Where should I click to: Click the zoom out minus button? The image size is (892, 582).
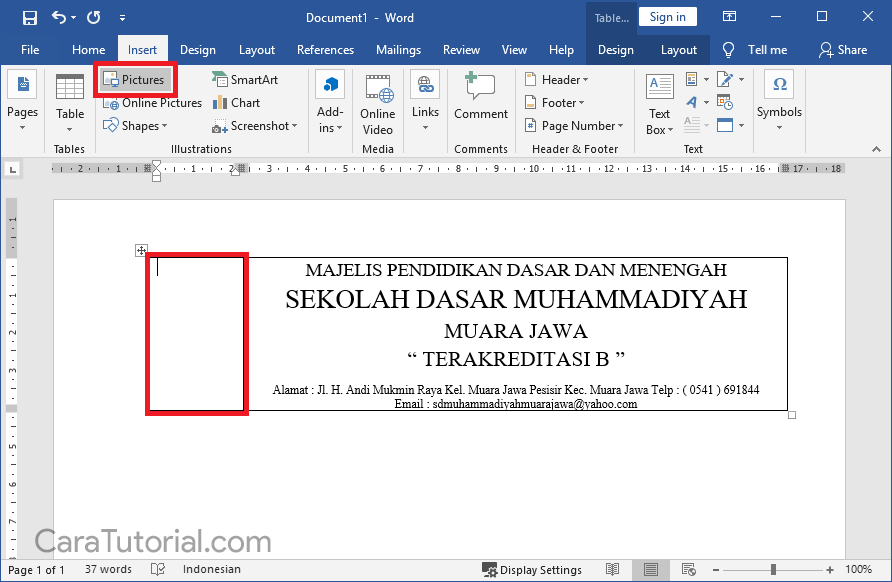(716, 569)
